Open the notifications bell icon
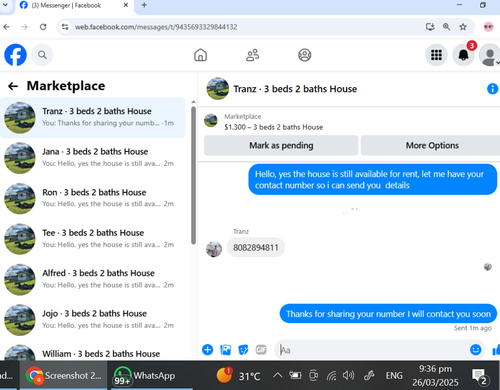Viewport: 500px width, 390px height. [463, 55]
